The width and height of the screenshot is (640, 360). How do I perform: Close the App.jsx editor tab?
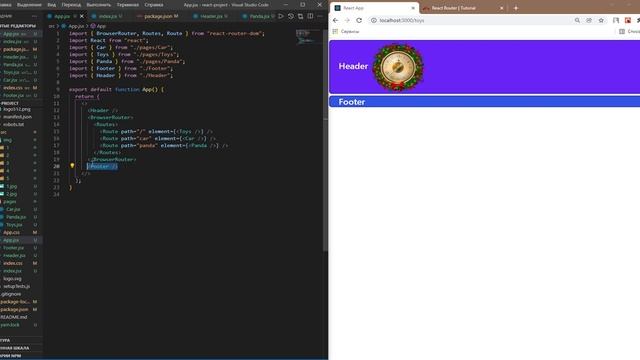click(82, 16)
